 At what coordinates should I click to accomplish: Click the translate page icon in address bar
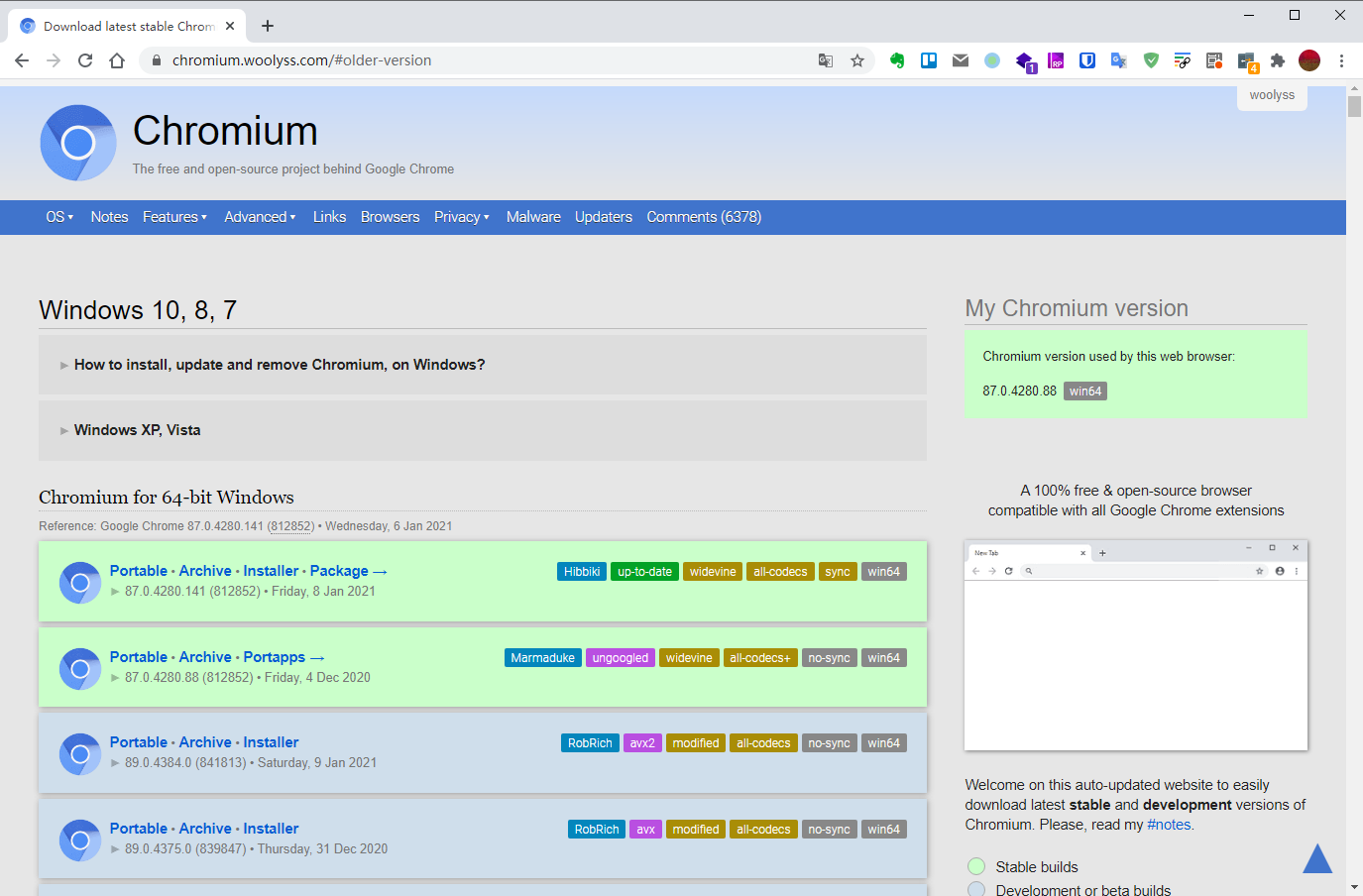[826, 60]
